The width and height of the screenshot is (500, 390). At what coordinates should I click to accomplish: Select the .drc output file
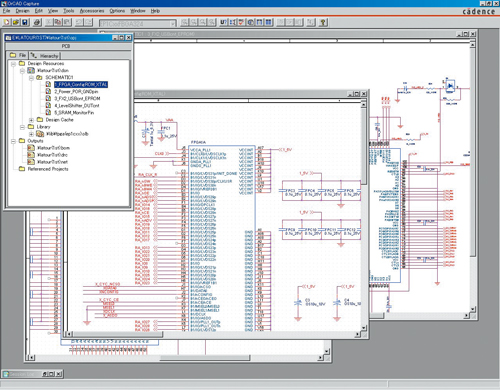point(52,155)
